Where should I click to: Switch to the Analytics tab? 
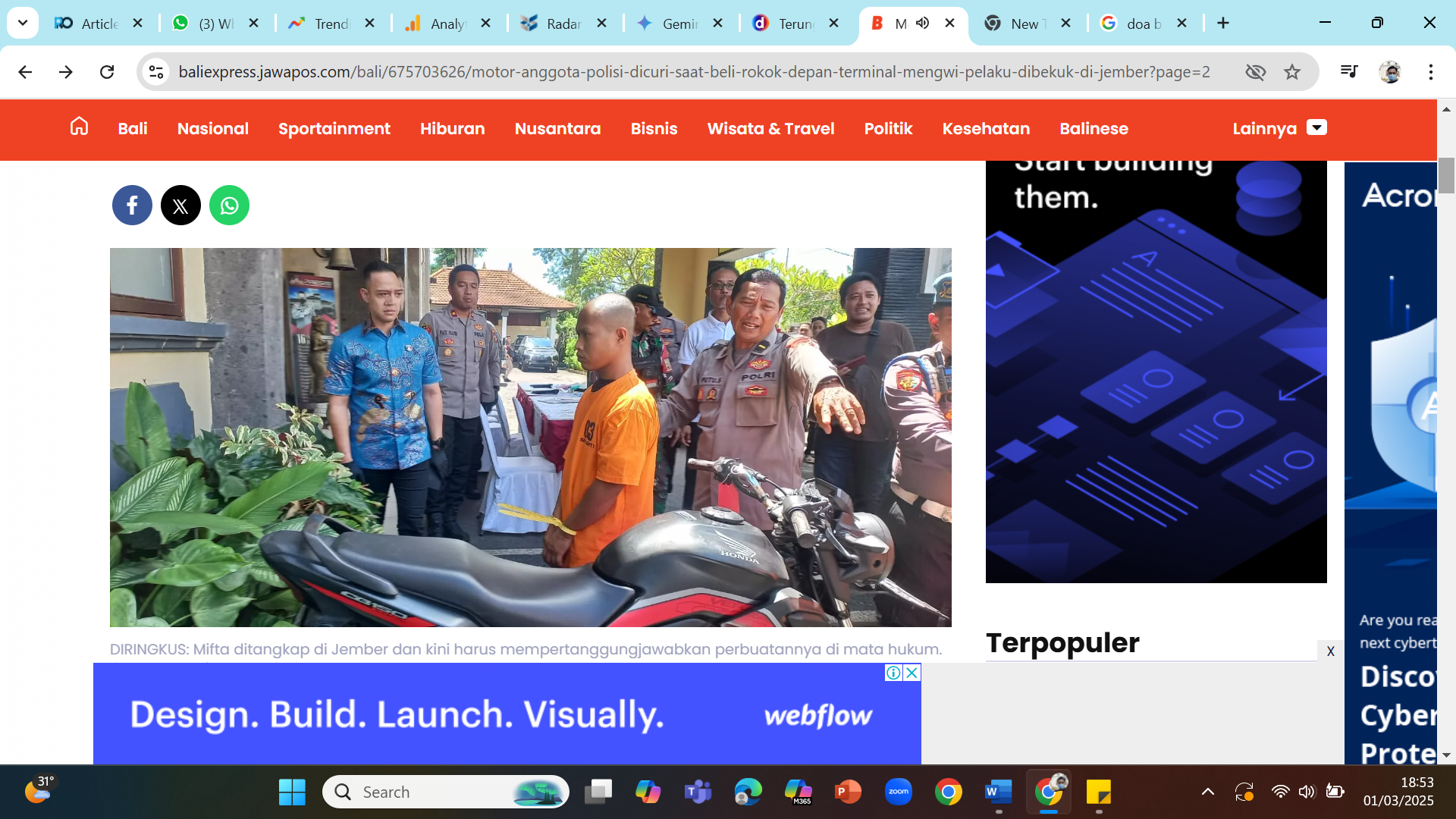[x=435, y=24]
